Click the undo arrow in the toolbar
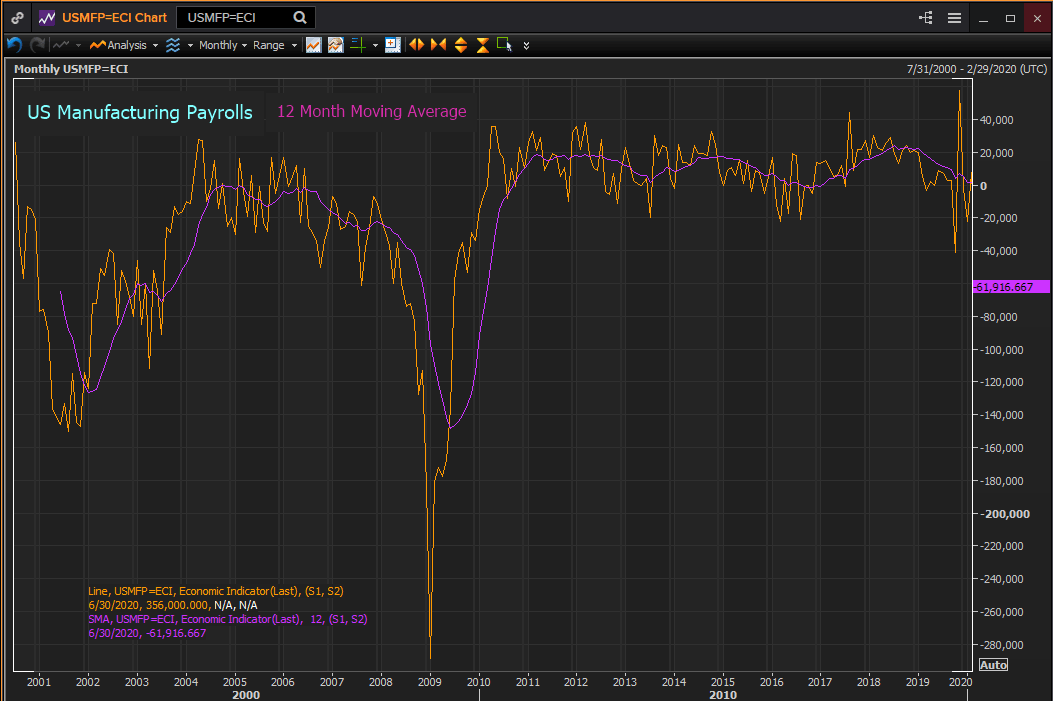The image size is (1053, 701). click(14, 45)
